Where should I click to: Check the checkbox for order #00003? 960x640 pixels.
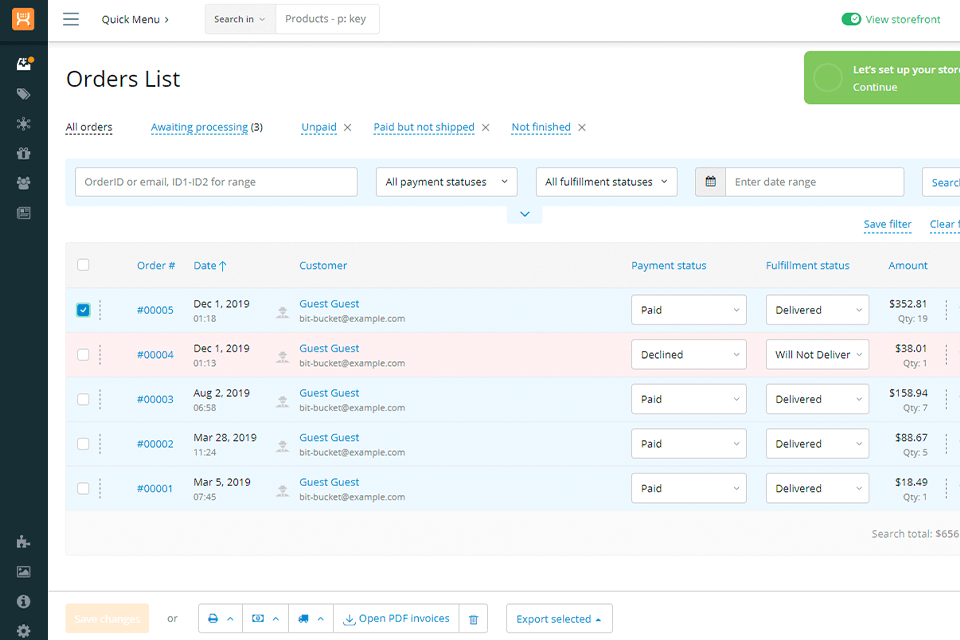83,399
